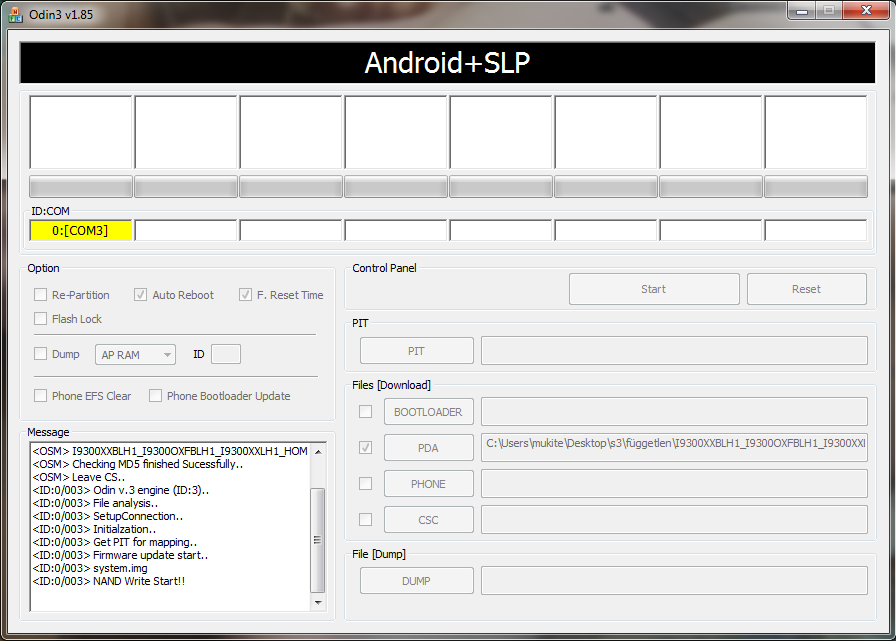Click the CSC browse button
Viewport: 896px width, 641px height.
[429, 520]
